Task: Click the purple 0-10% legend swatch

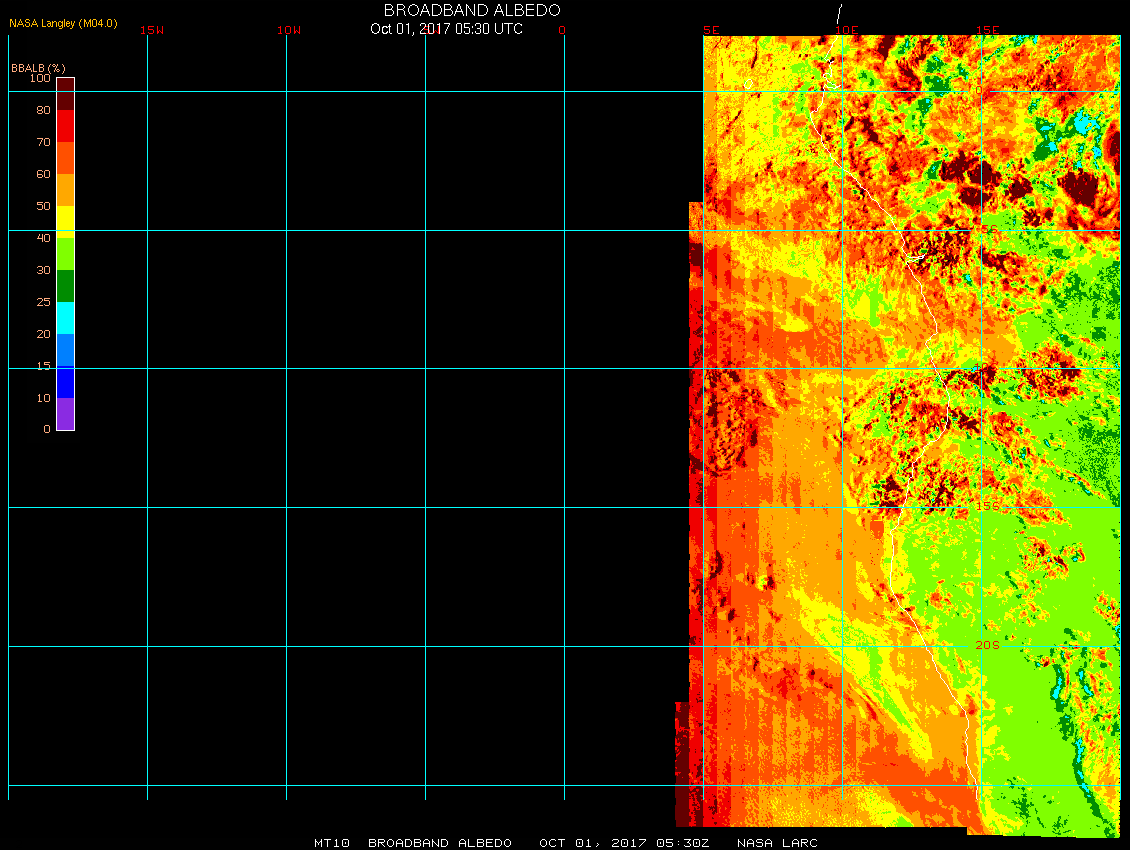Action: pos(65,414)
